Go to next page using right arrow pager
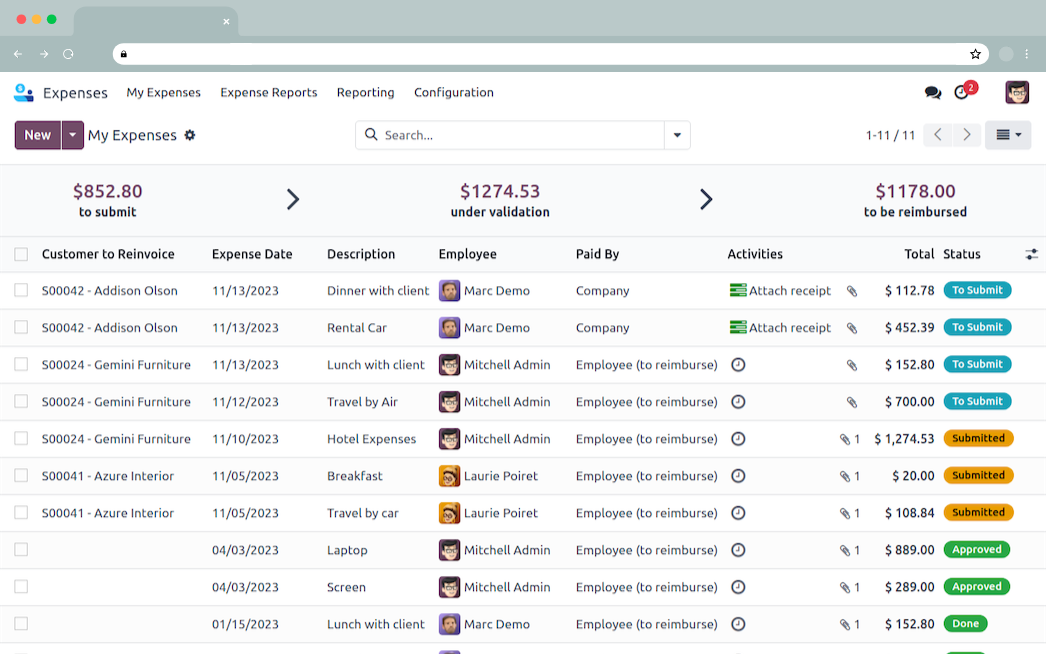 (966, 135)
